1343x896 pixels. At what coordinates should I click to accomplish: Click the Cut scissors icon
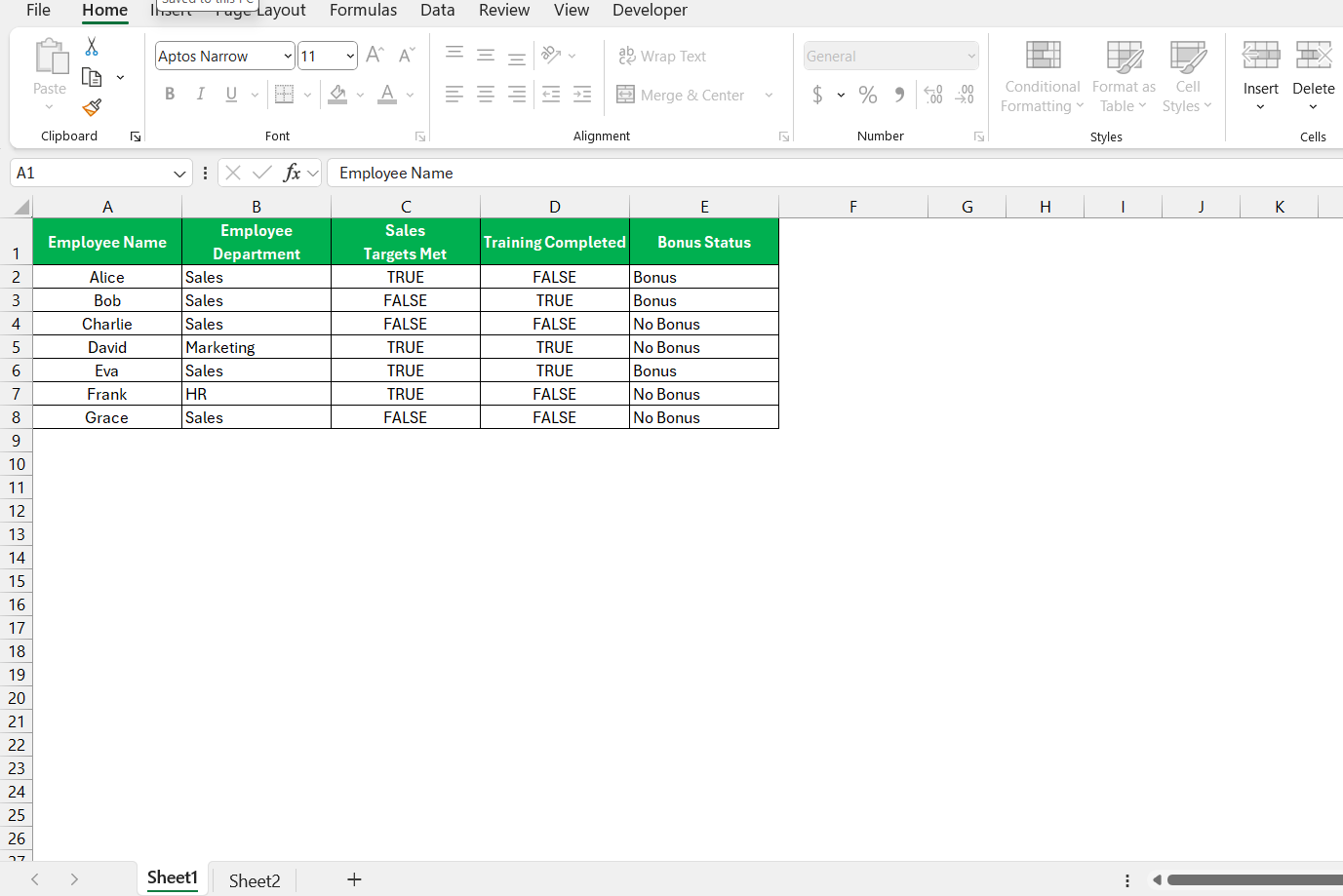point(92,47)
